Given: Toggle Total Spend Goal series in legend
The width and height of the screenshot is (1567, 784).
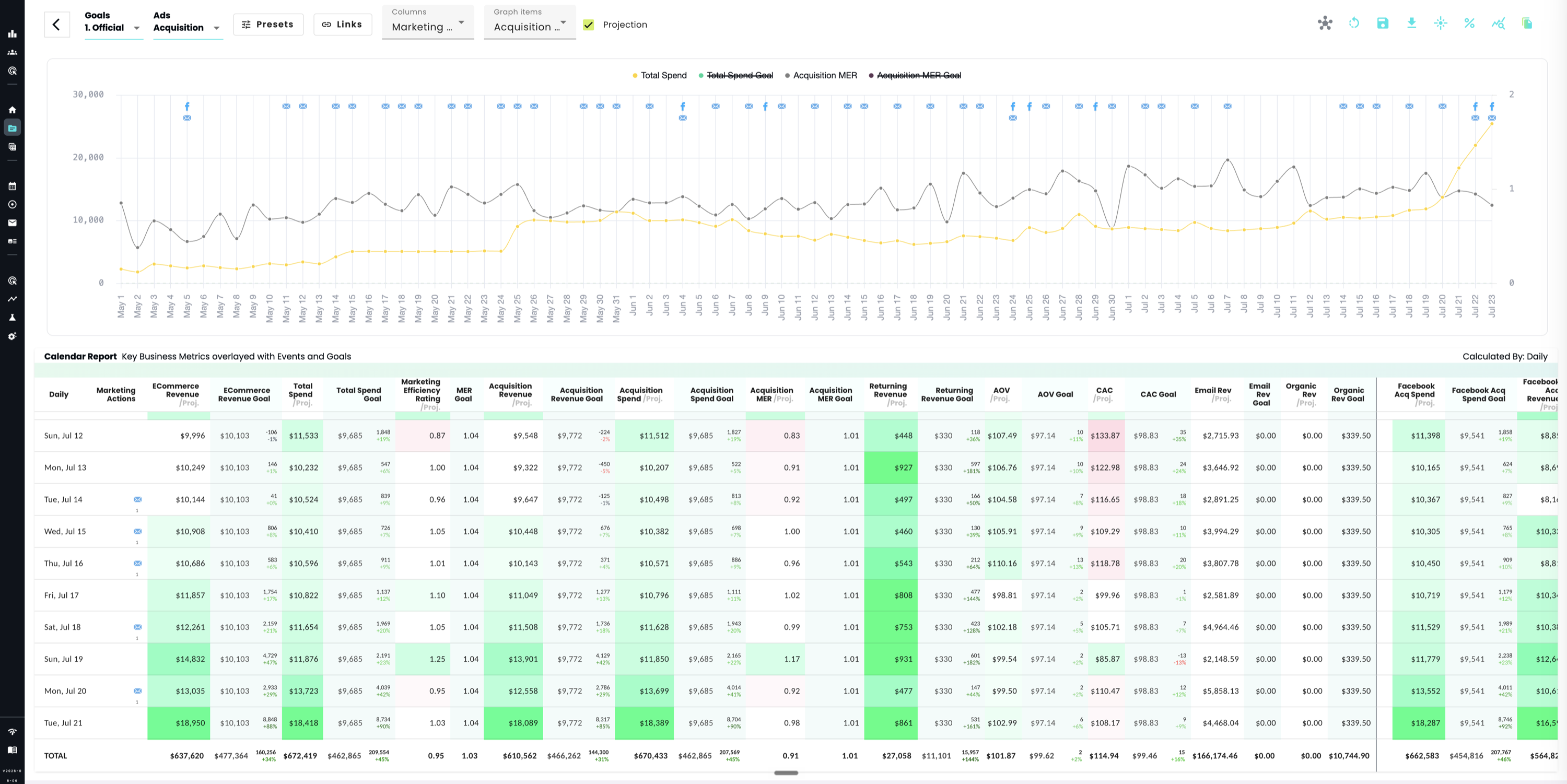Looking at the screenshot, I should point(736,75).
